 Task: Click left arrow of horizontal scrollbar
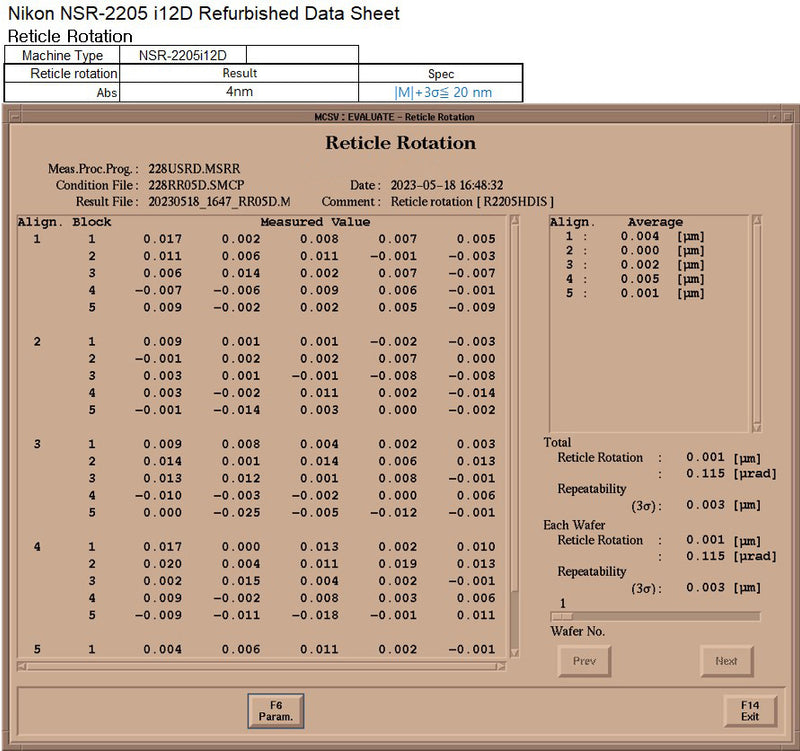[x=22, y=666]
